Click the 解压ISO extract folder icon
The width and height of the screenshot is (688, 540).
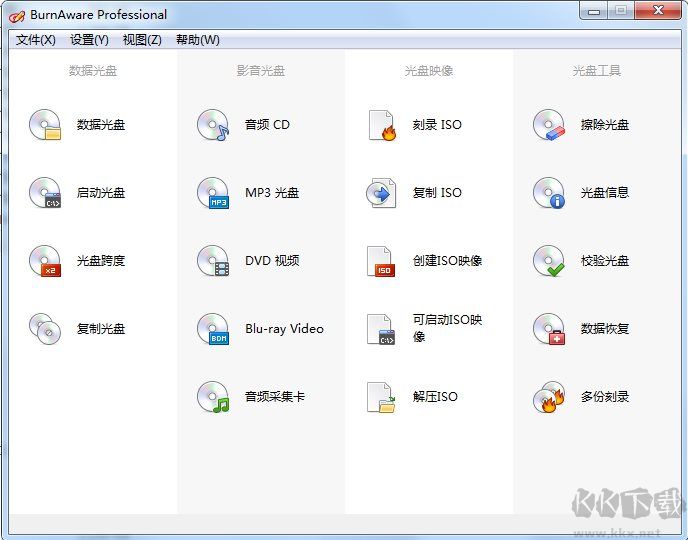381,397
